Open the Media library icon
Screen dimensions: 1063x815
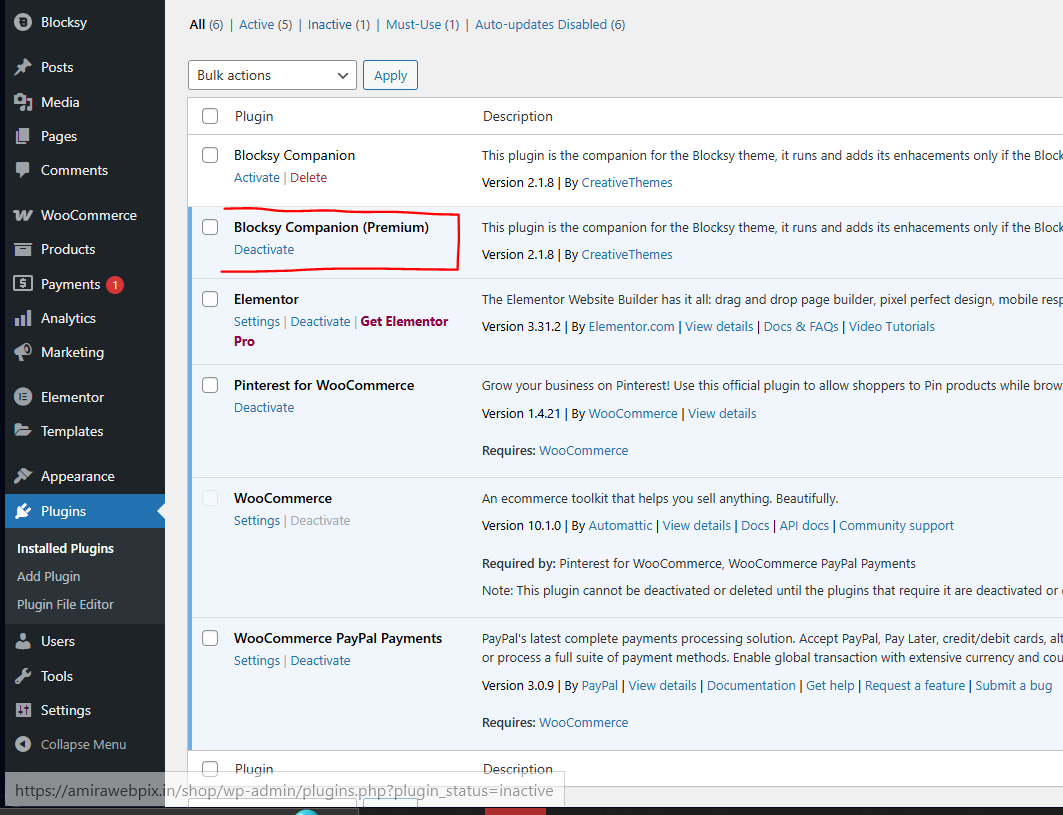(22, 102)
